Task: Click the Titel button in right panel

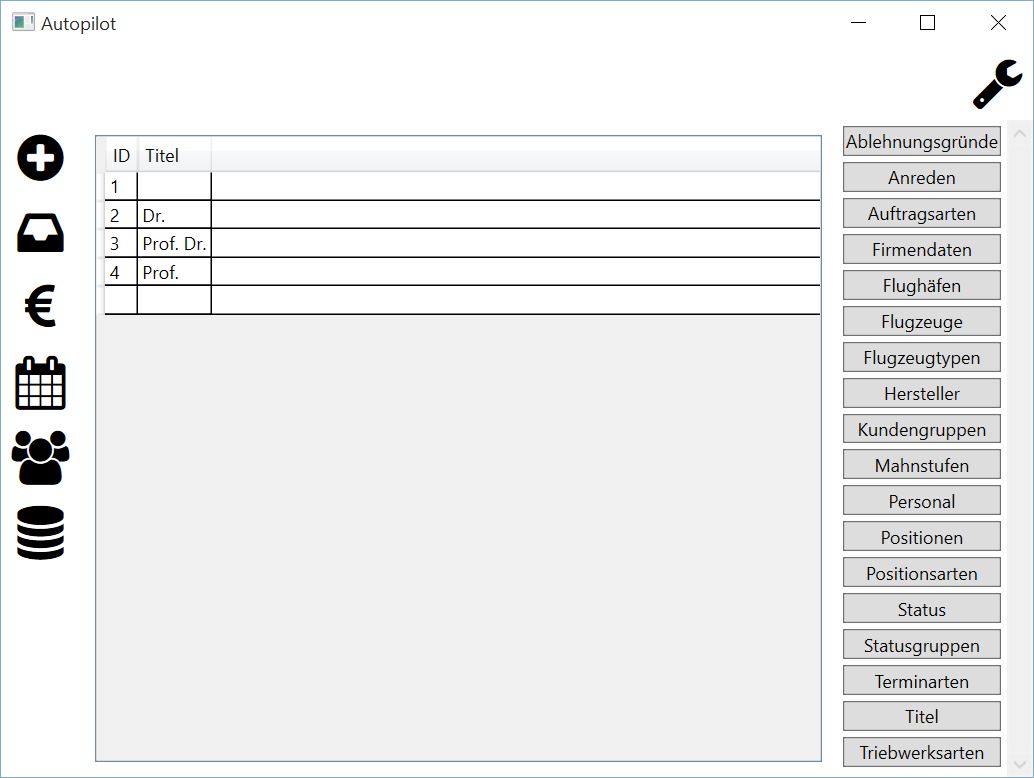Action: click(921, 716)
